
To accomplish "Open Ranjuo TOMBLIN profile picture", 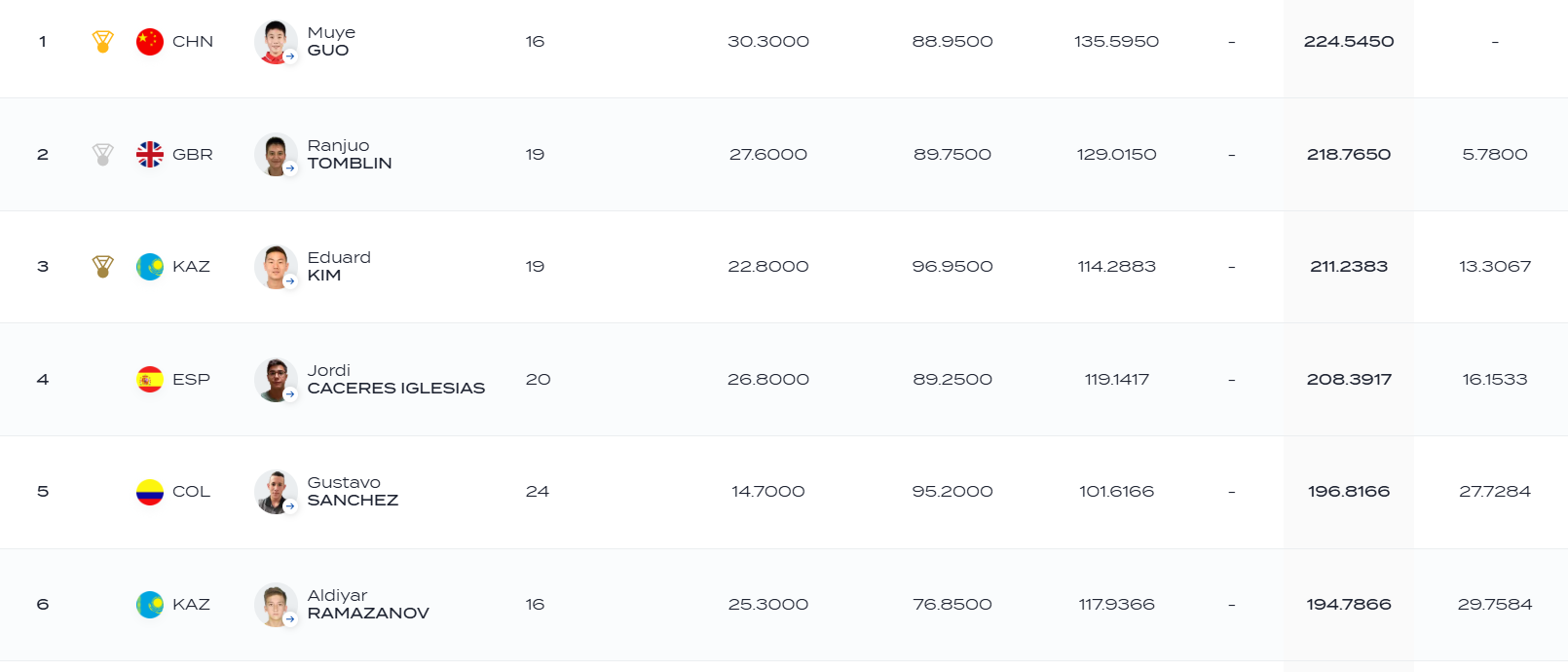I will click(x=276, y=155).
